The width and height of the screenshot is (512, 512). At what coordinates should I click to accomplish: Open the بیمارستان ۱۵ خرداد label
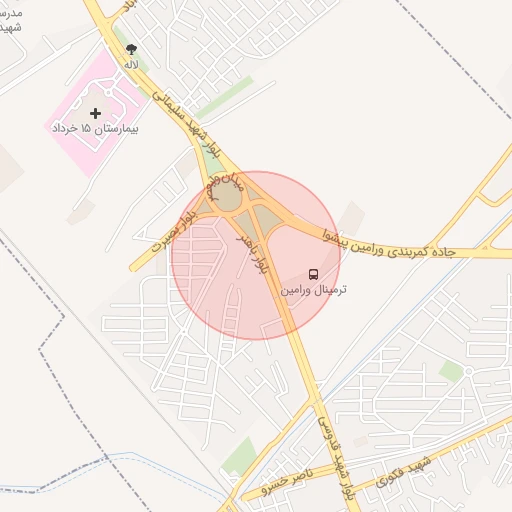click(95, 129)
